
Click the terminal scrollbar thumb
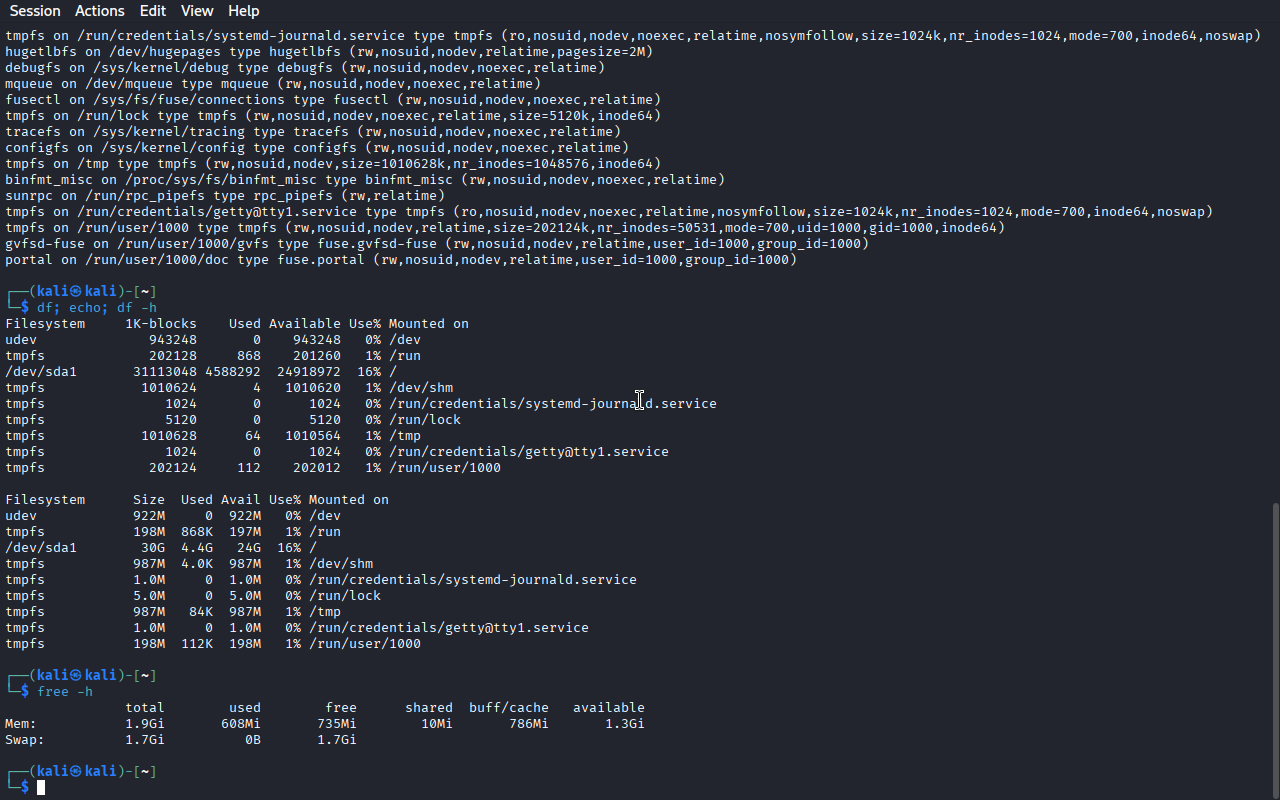click(x=1274, y=648)
